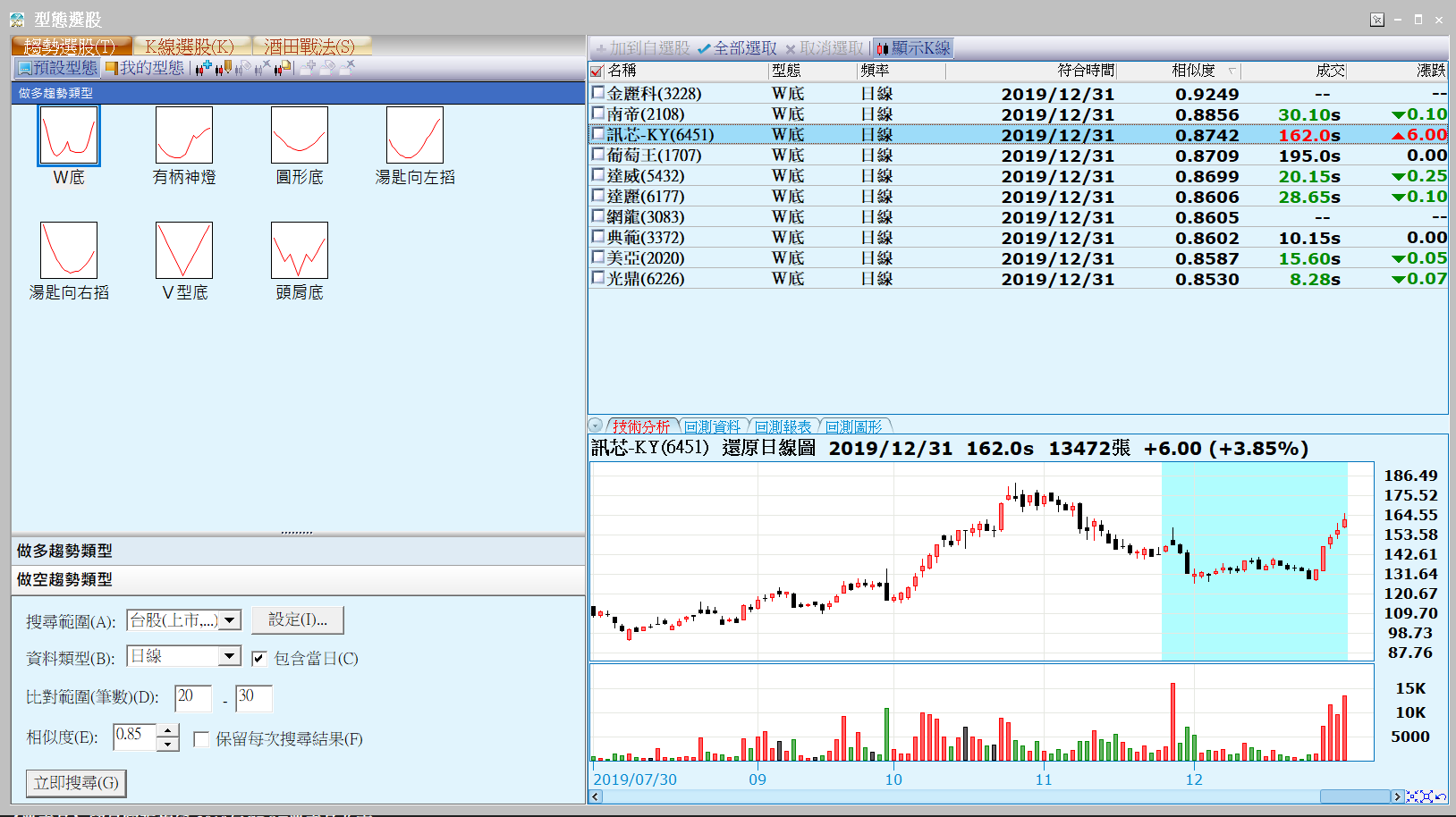The height and width of the screenshot is (817, 1456).
Task: Click the 設定 button
Action: click(298, 619)
